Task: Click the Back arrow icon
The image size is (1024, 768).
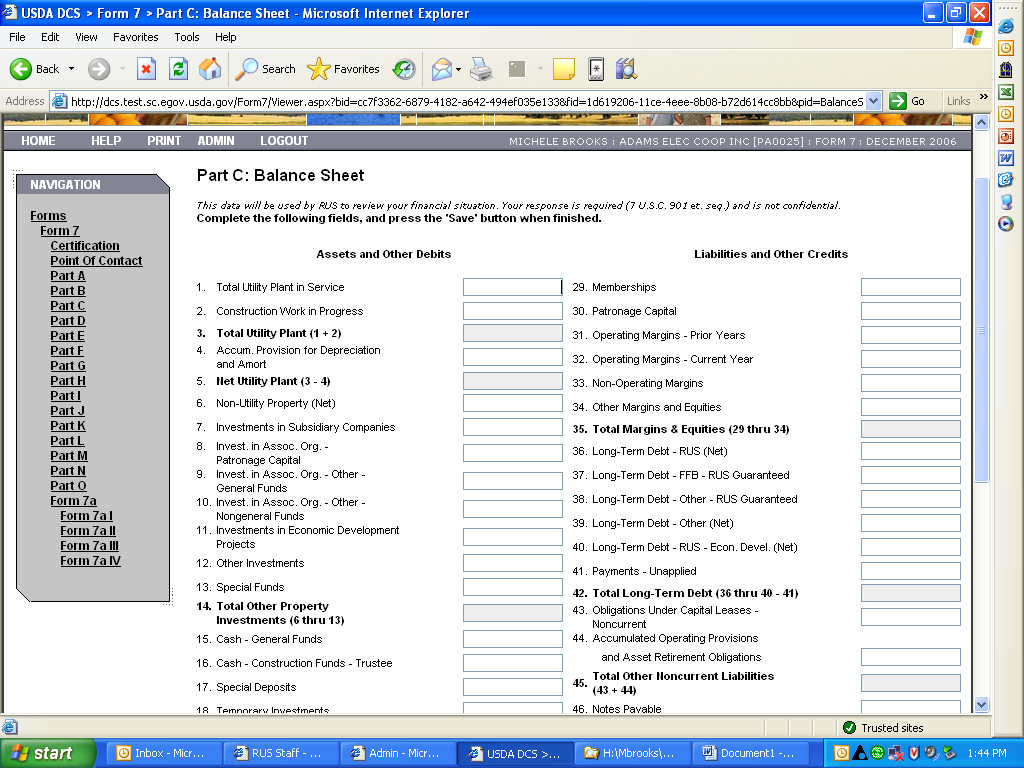Action: click(x=21, y=69)
